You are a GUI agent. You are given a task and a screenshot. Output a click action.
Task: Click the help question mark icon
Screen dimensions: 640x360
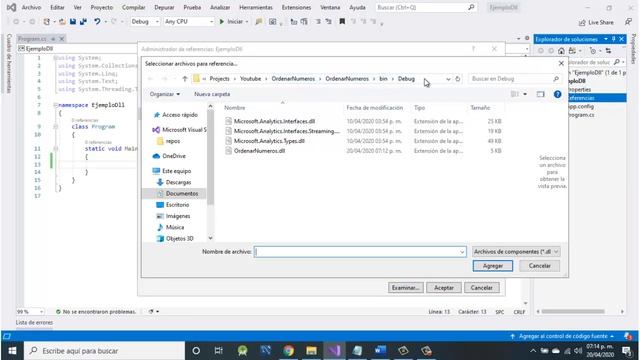tap(557, 94)
